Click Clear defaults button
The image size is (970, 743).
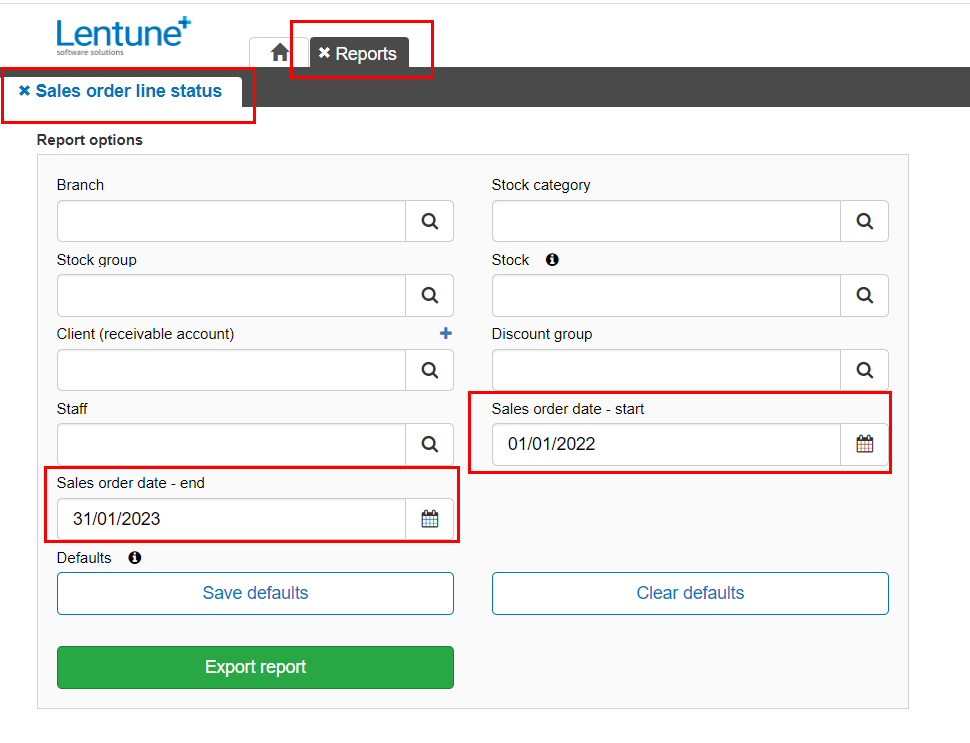(690, 593)
